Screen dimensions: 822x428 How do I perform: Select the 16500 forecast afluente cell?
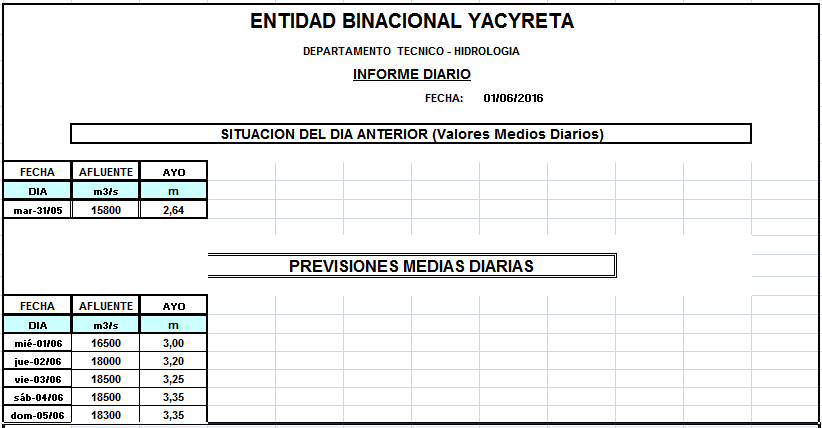coord(105,343)
